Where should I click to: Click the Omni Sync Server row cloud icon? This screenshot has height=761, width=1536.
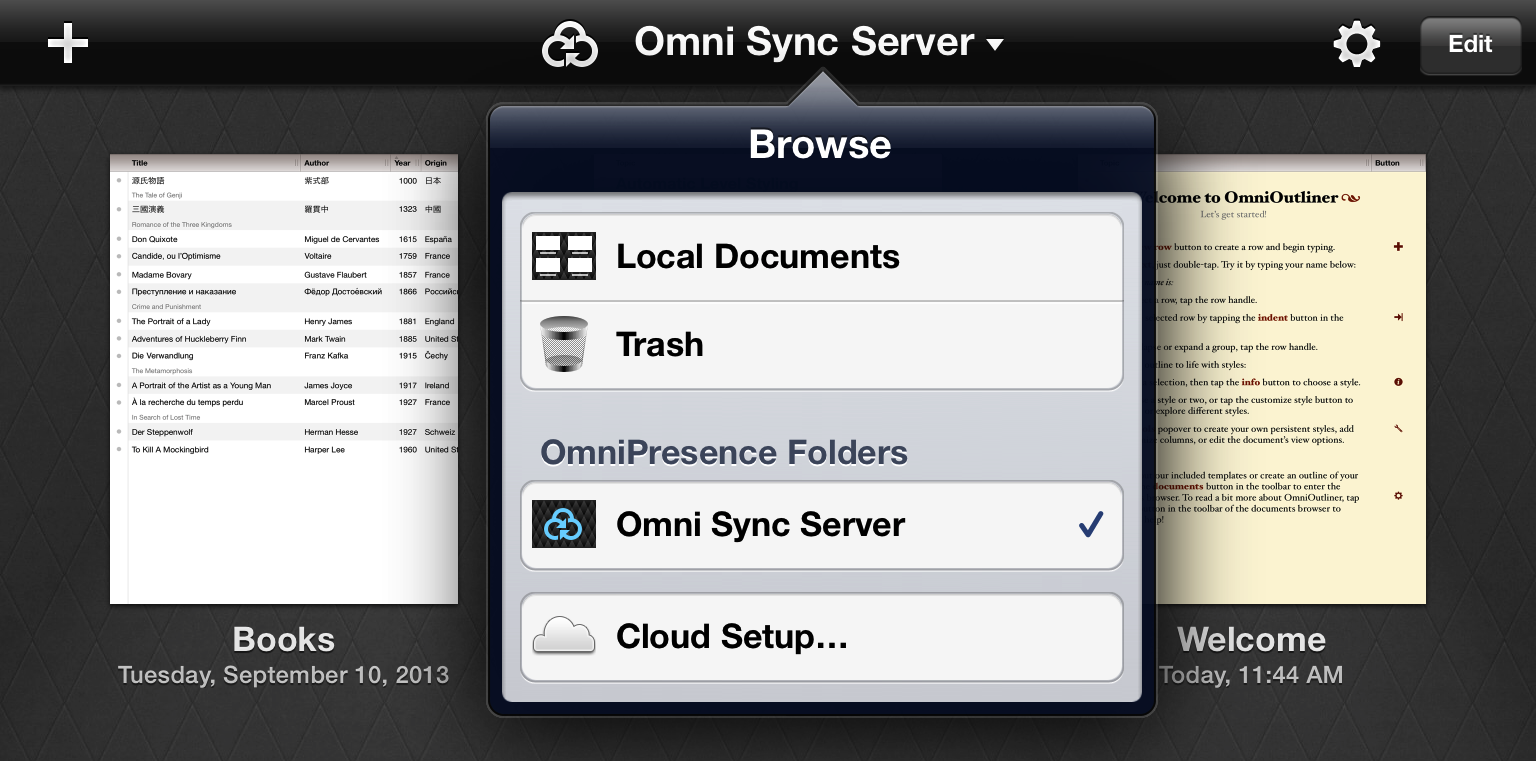564,524
